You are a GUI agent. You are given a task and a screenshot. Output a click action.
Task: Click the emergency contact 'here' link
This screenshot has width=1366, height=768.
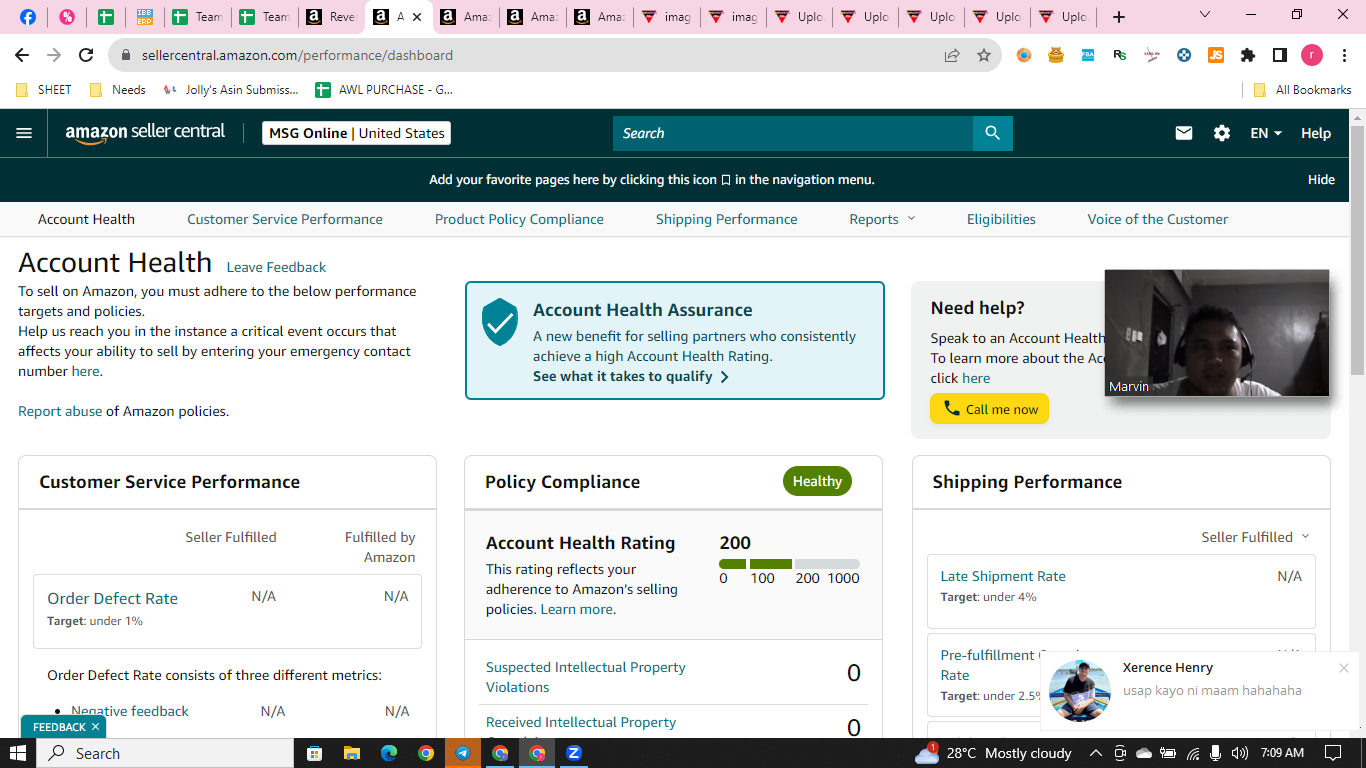[x=85, y=371]
